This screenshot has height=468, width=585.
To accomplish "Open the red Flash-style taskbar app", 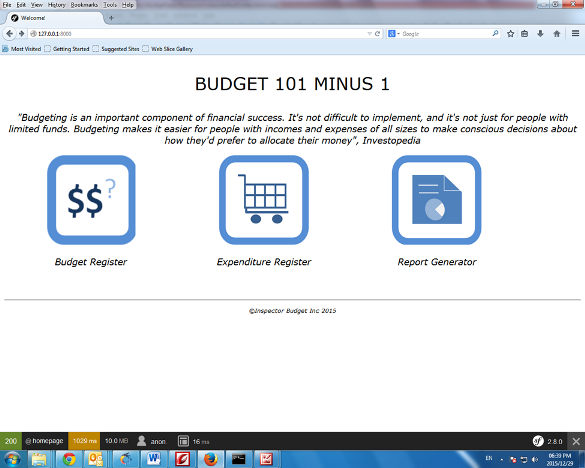I will [182, 459].
